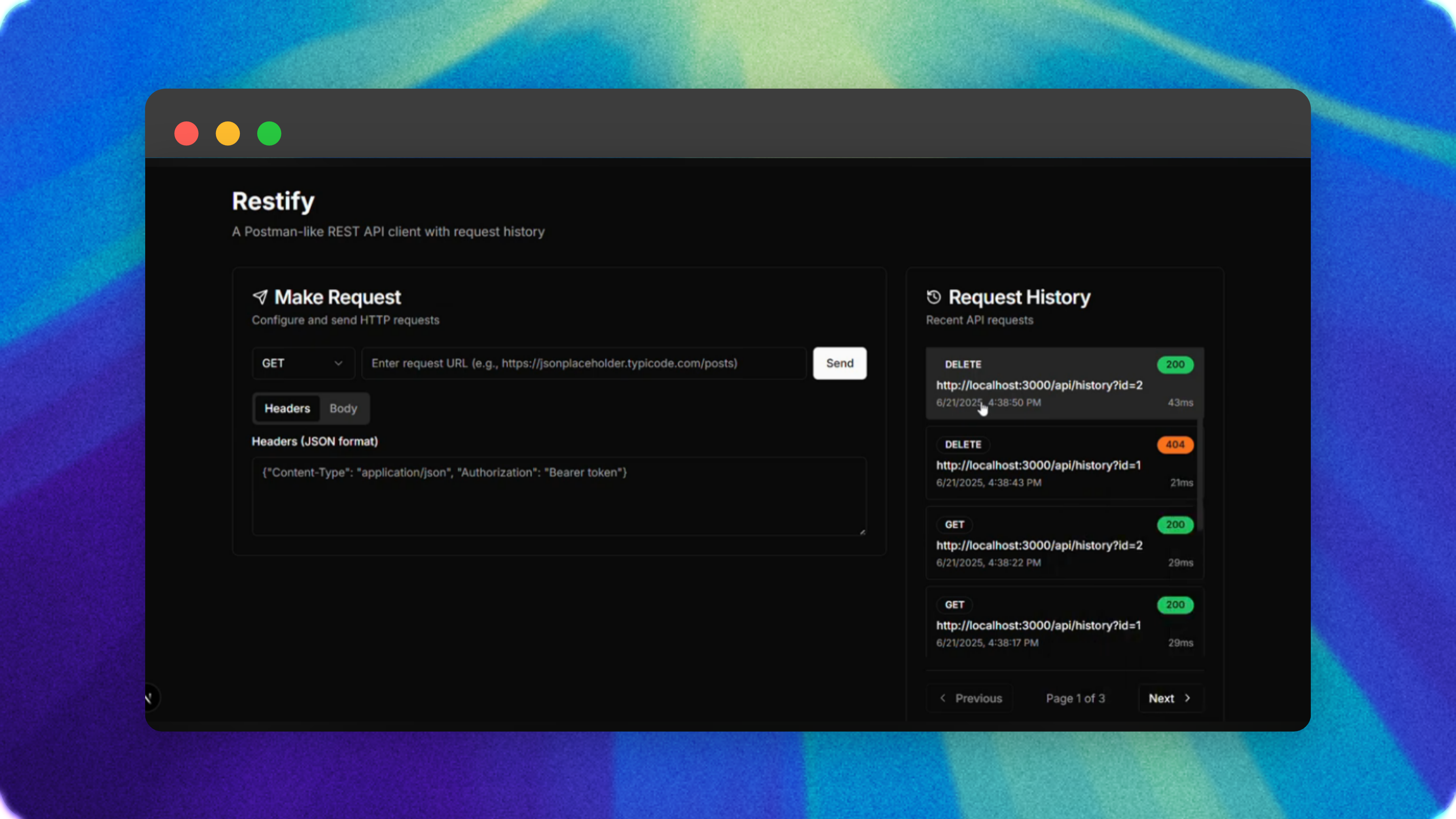The height and width of the screenshot is (819, 1456).
Task: Click the right chevron on the Next control
Action: [x=1187, y=698]
